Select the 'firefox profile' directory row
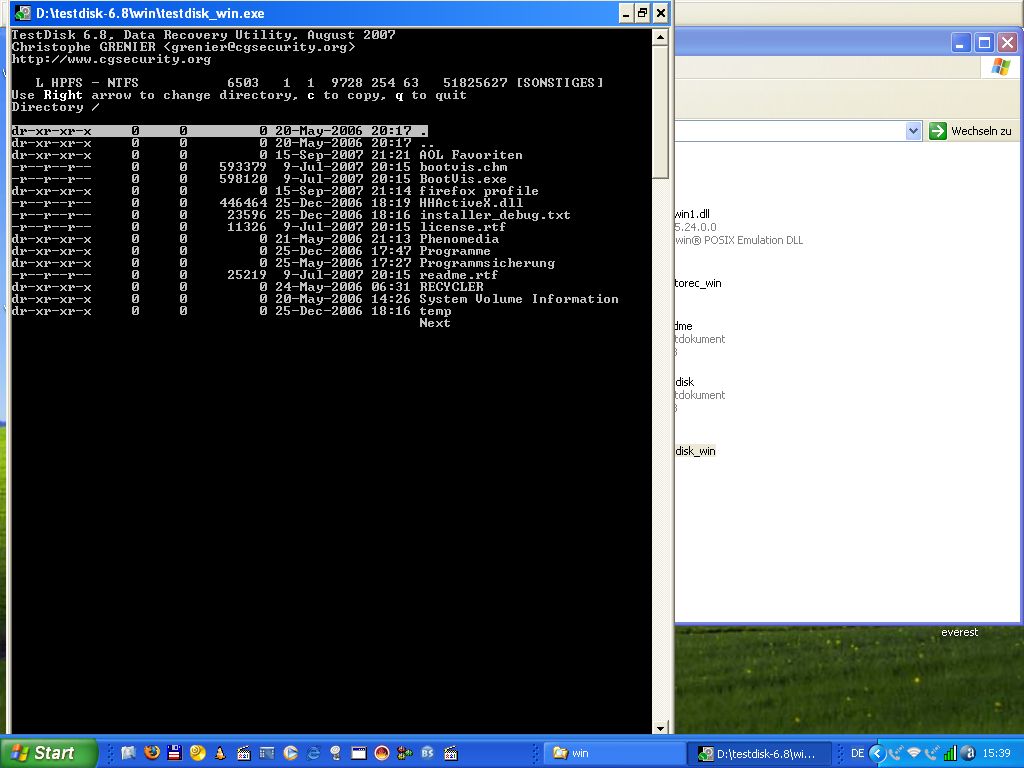 pyautogui.click(x=275, y=191)
